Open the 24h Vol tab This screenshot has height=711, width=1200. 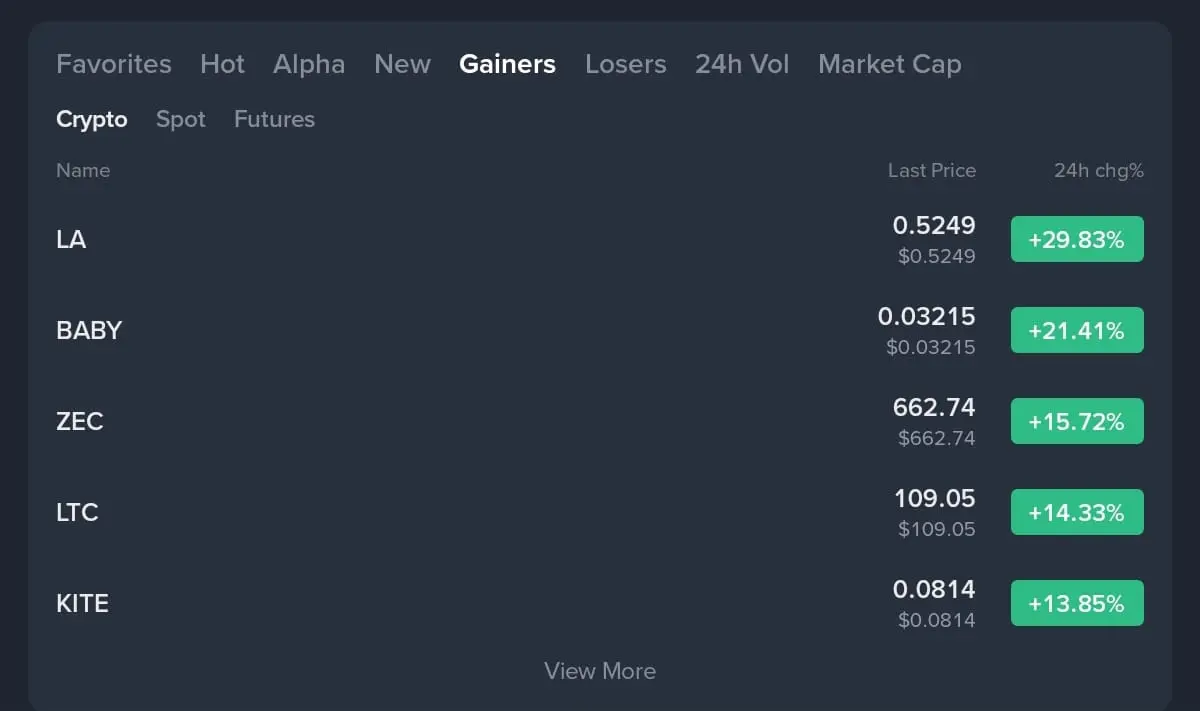(x=742, y=64)
